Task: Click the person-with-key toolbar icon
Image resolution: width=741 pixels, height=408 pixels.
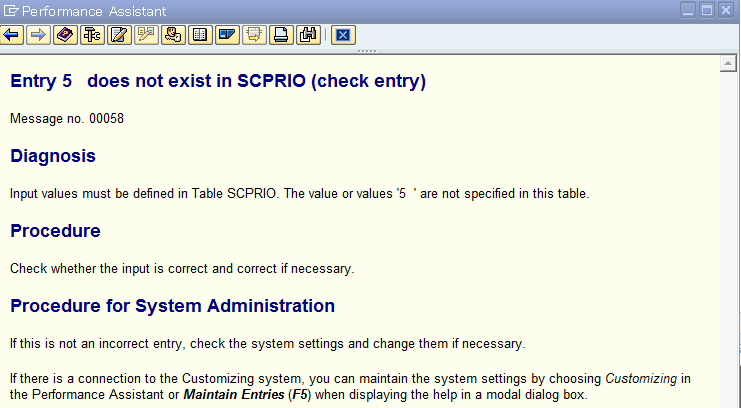Action: pyautogui.click(x=173, y=35)
